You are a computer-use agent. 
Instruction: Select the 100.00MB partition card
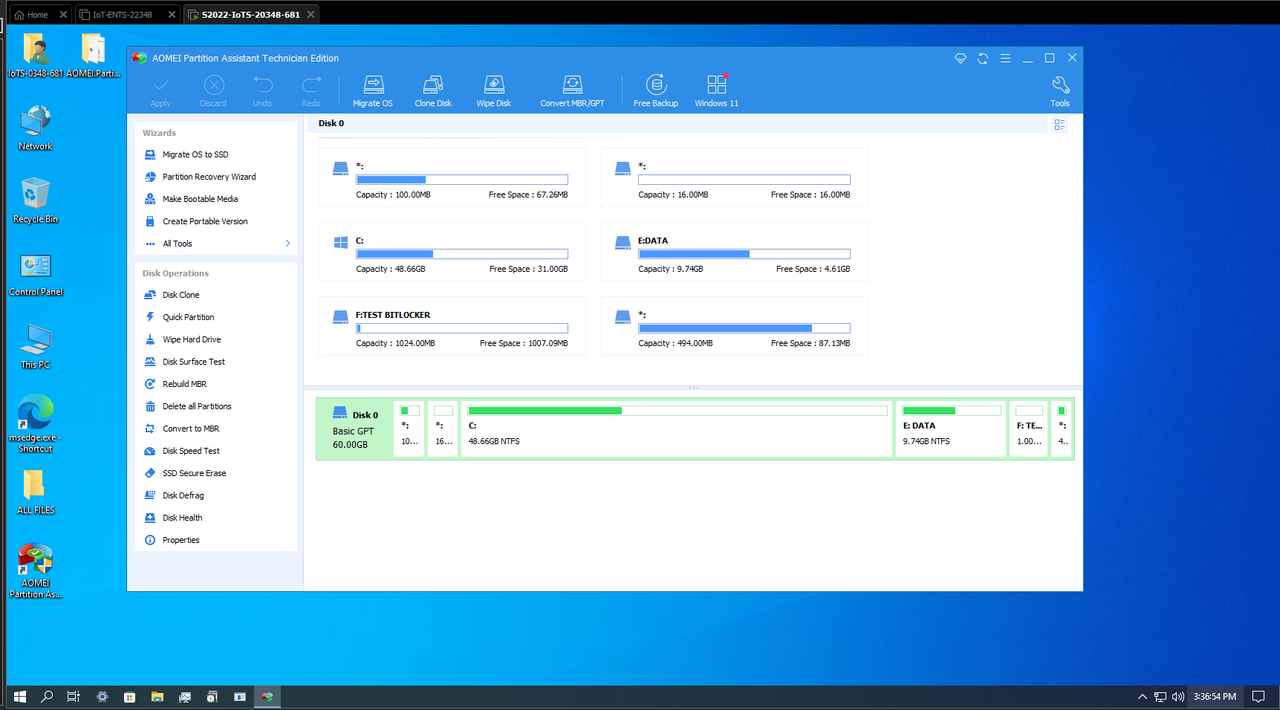point(452,178)
